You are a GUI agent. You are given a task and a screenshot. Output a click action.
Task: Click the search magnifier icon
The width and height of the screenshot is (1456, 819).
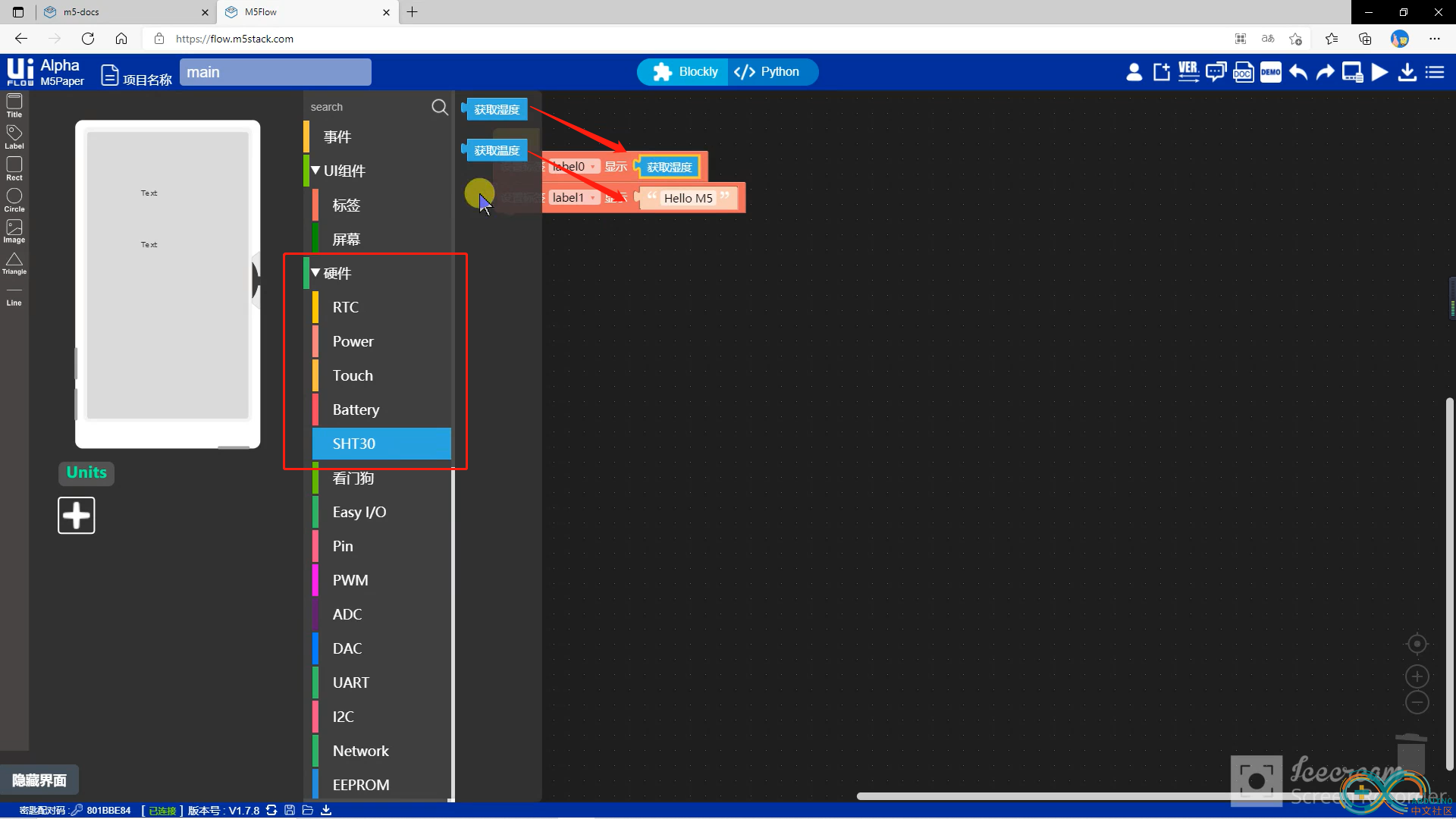coord(440,107)
